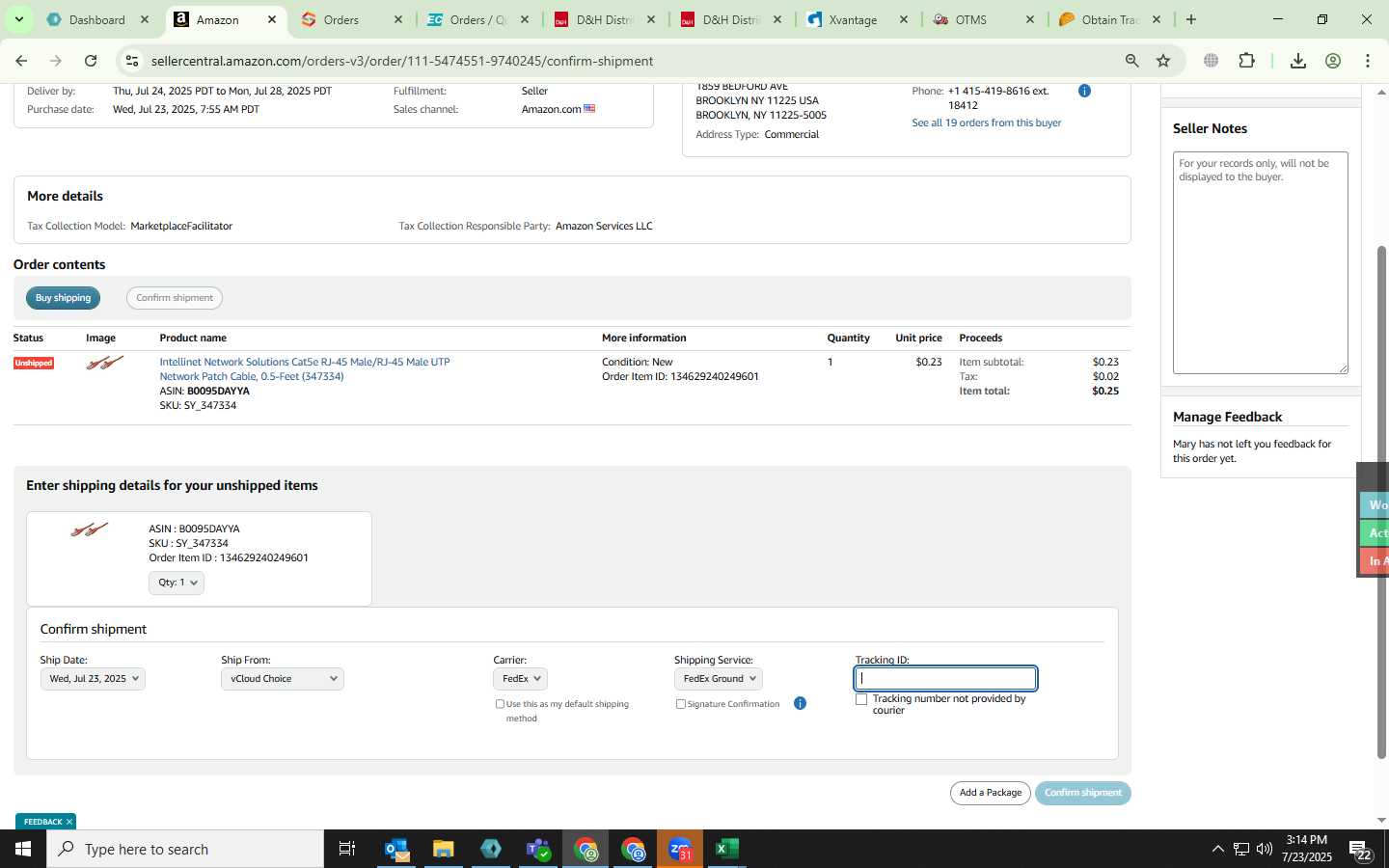The width and height of the screenshot is (1389, 868).
Task: Dismiss the FEEDBACK tag close icon
Action: 69,822
